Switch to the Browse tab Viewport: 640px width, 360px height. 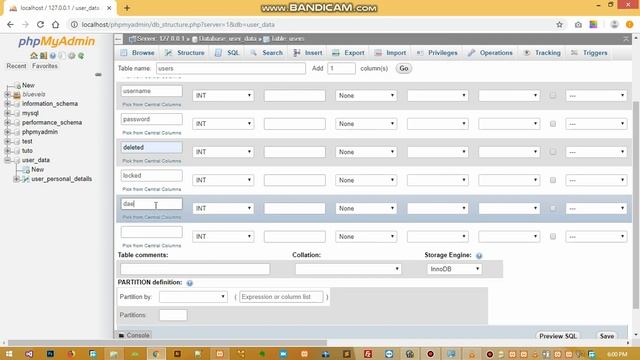point(138,53)
